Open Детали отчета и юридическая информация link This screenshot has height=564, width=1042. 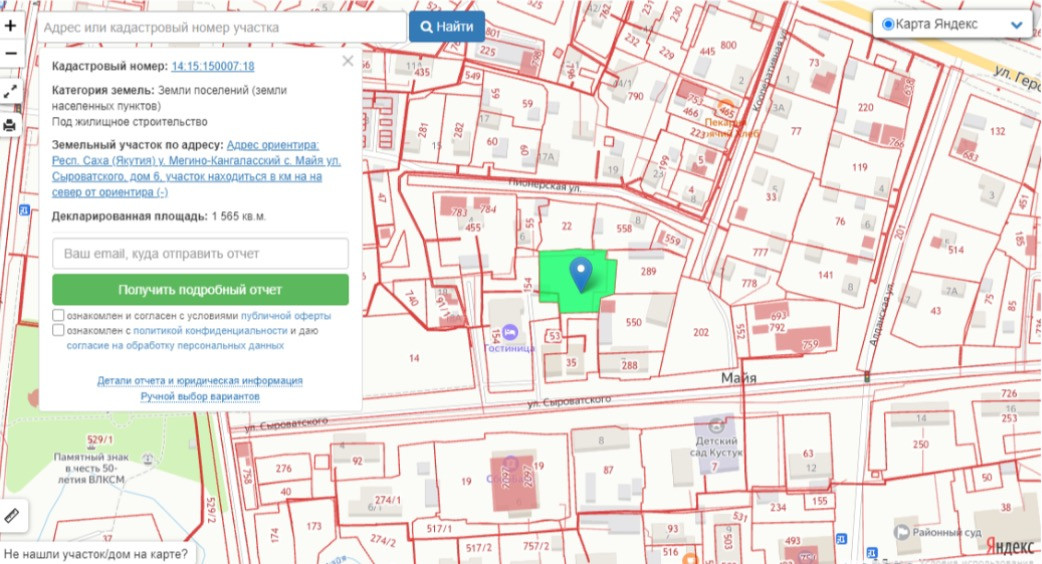[x=200, y=381]
